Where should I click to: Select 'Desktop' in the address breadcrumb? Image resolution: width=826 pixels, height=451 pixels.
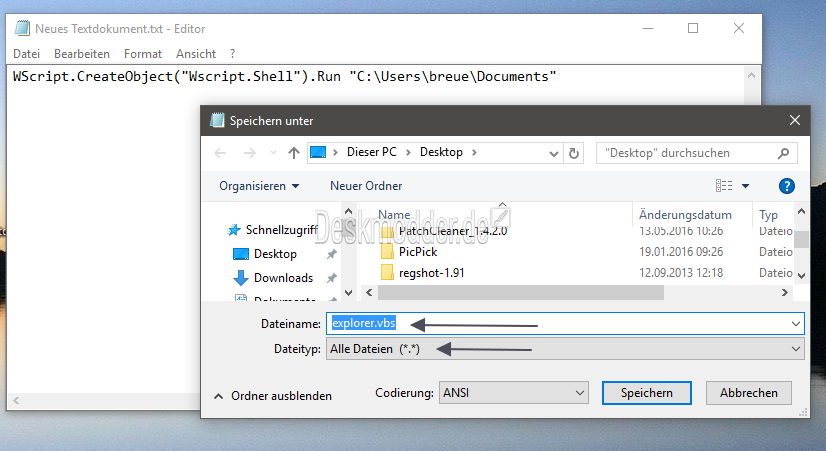(441, 152)
